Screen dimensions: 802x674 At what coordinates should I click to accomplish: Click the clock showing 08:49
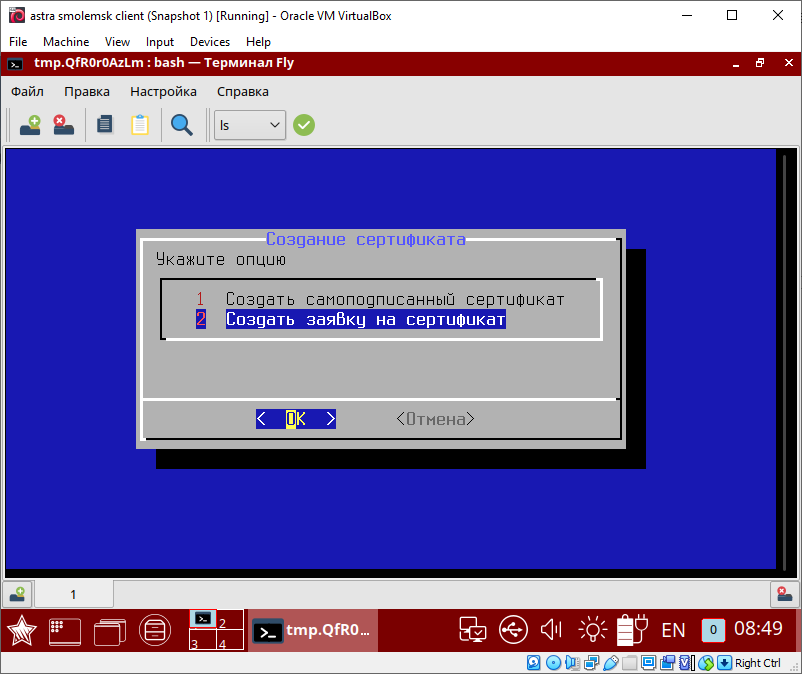click(758, 628)
